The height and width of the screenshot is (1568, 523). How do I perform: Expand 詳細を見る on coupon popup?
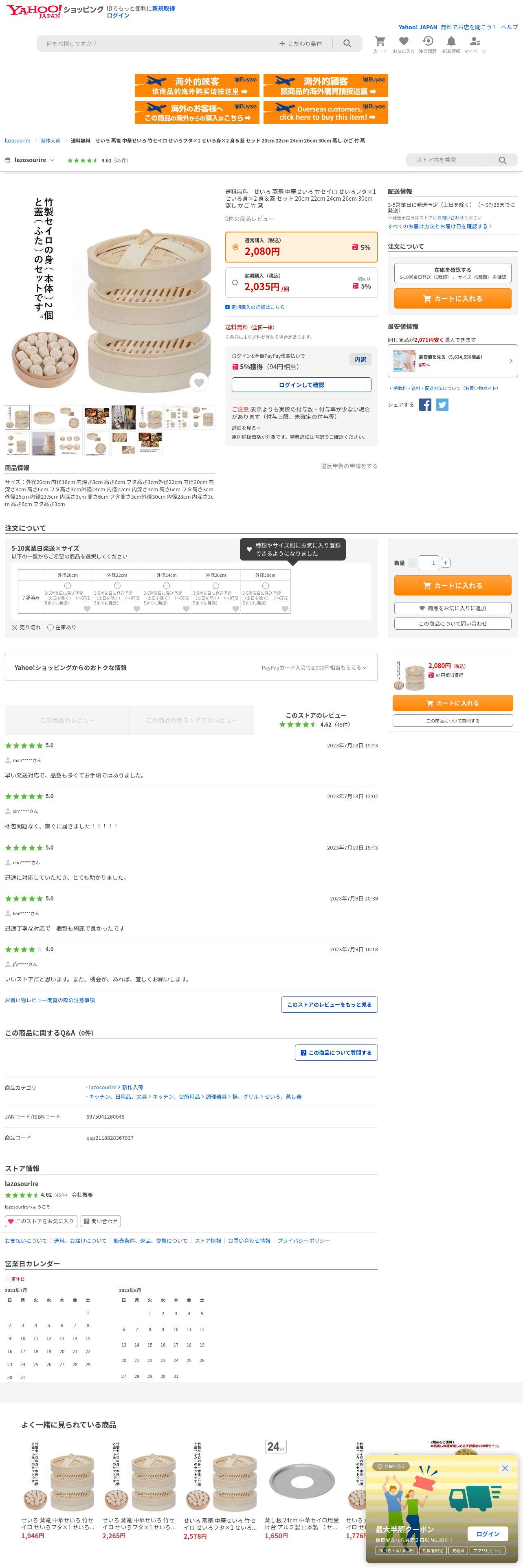coord(390,1466)
